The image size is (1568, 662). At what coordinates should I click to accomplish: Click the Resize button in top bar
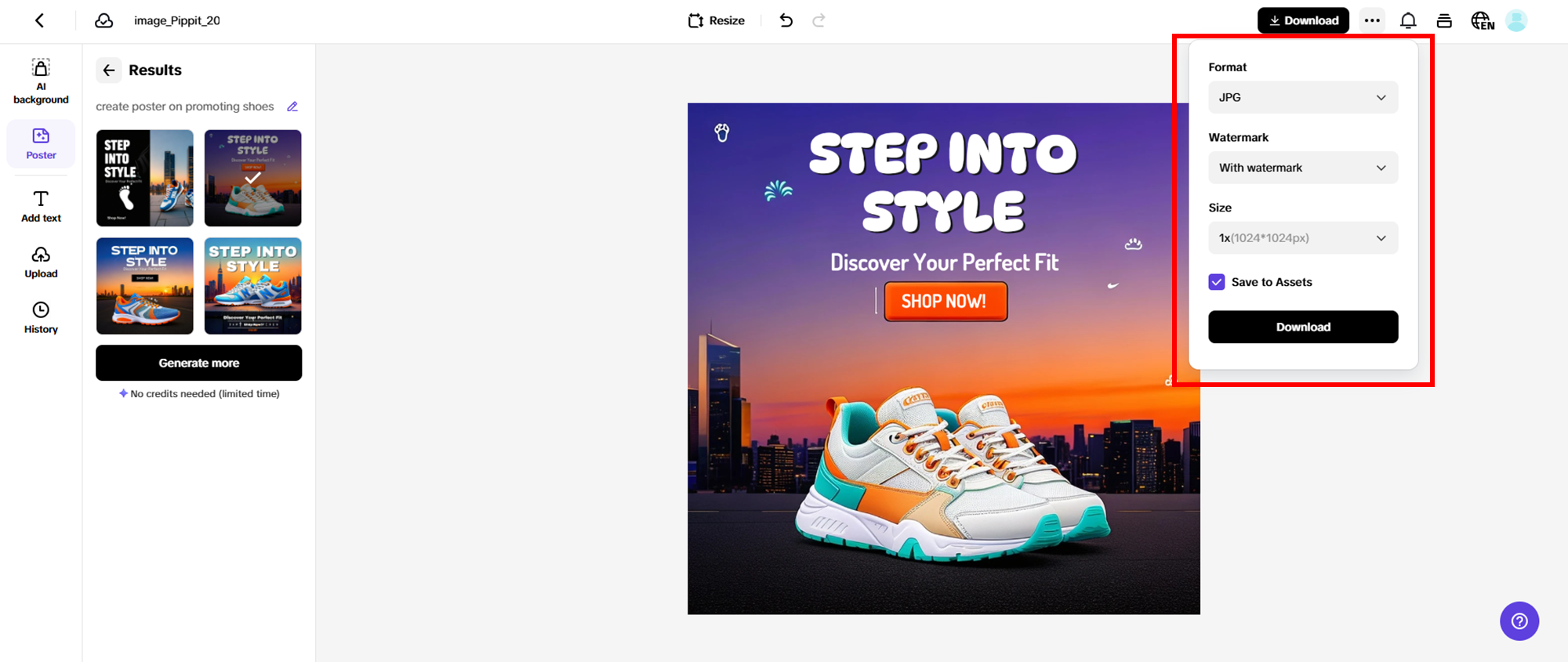pyautogui.click(x=717, y=20)
